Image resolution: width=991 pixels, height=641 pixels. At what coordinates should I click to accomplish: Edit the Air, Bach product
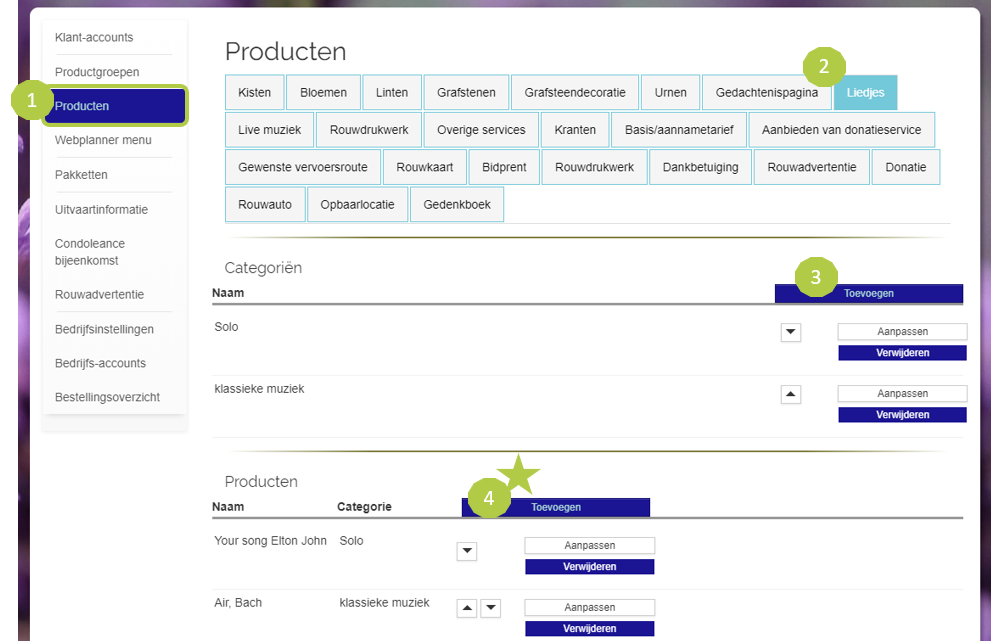click(589, 608)
